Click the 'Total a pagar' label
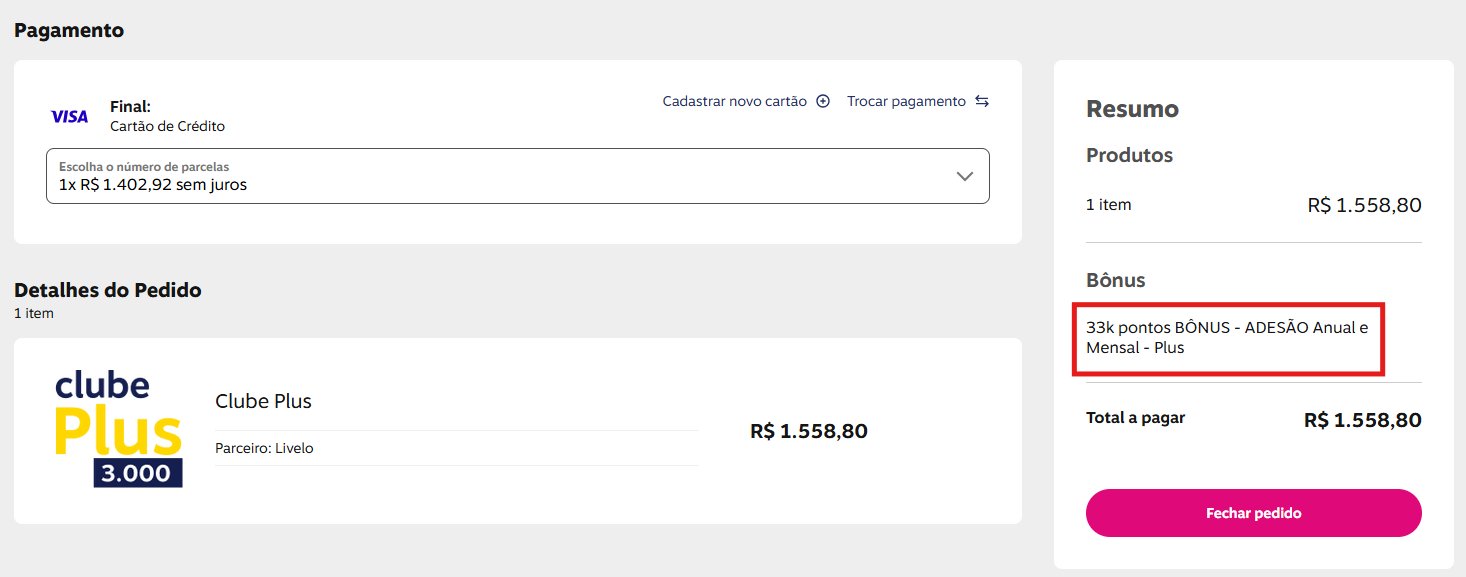Screen dimensions: 1466x577 (1135, 418)
